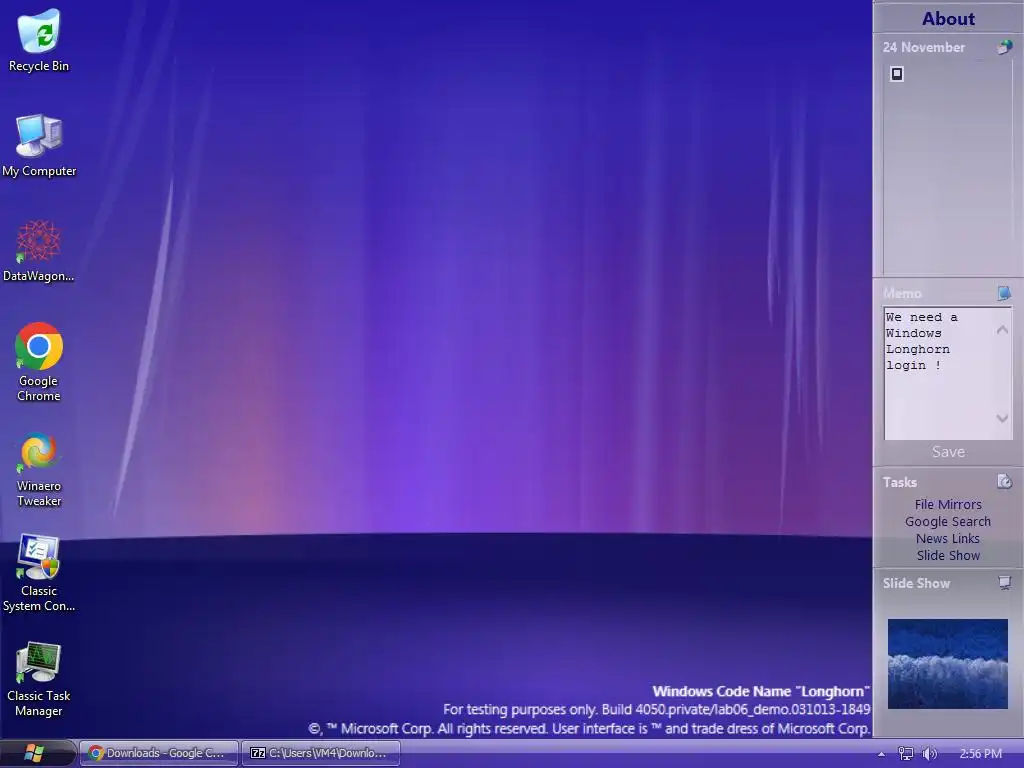Click the Memo scrollbar down arrow
The image size is (1024, 768).
click(1002, 418)
